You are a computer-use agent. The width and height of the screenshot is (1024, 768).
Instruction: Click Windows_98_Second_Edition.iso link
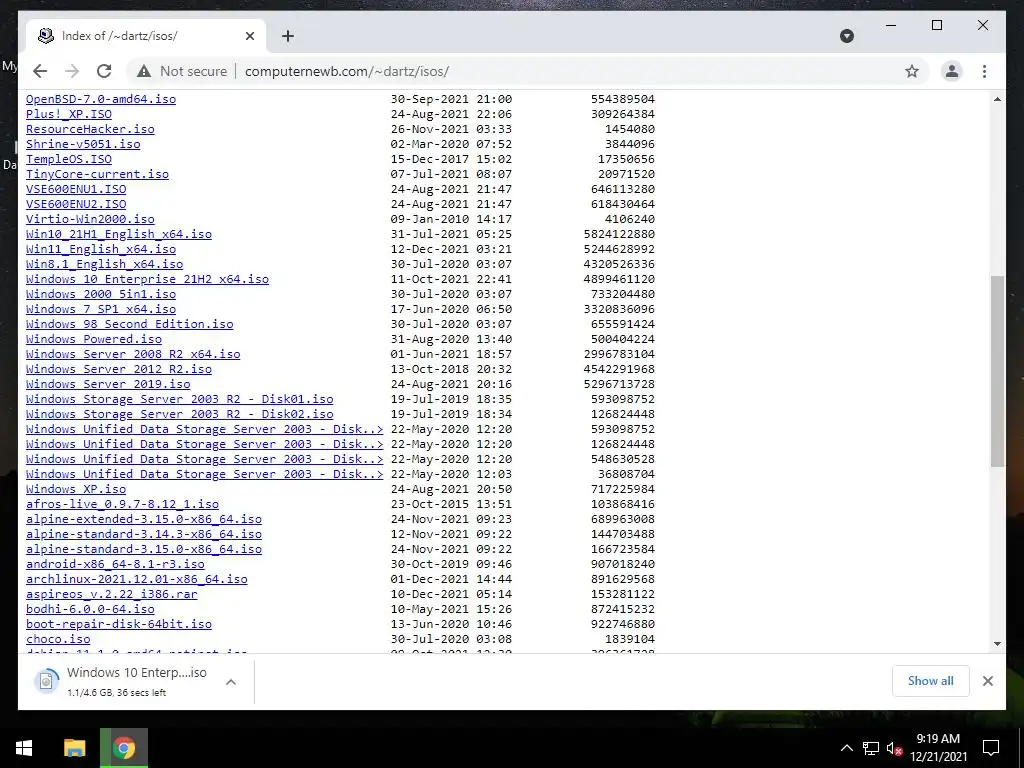[129, 325]
